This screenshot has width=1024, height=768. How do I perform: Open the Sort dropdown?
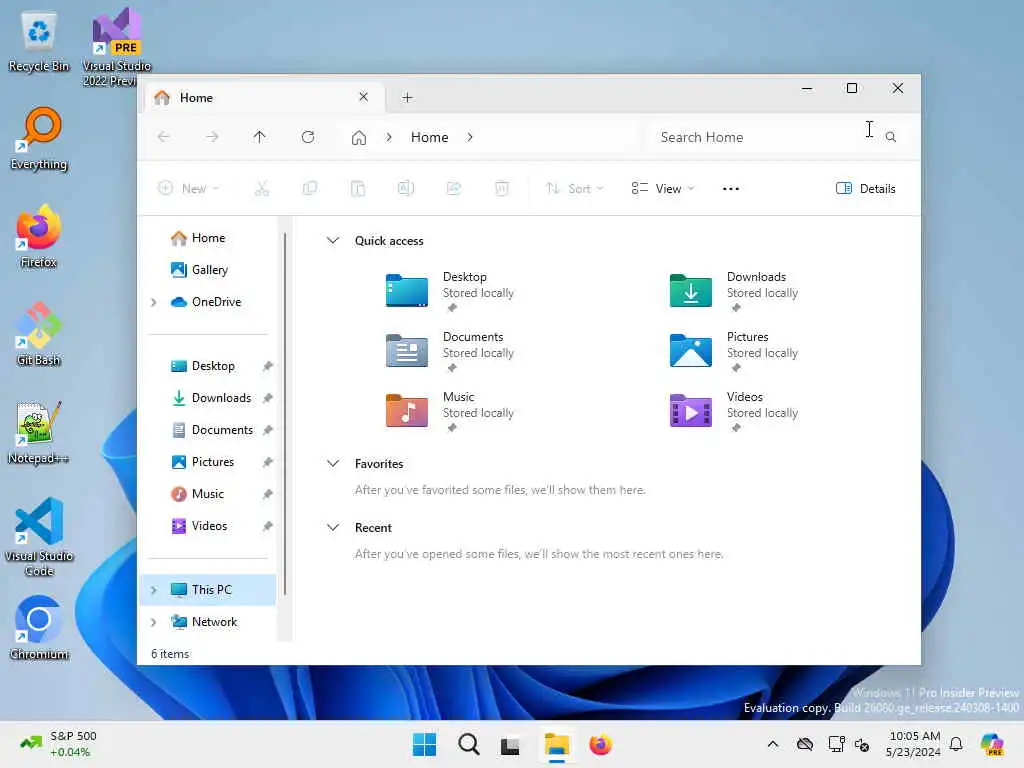[574, 189]
